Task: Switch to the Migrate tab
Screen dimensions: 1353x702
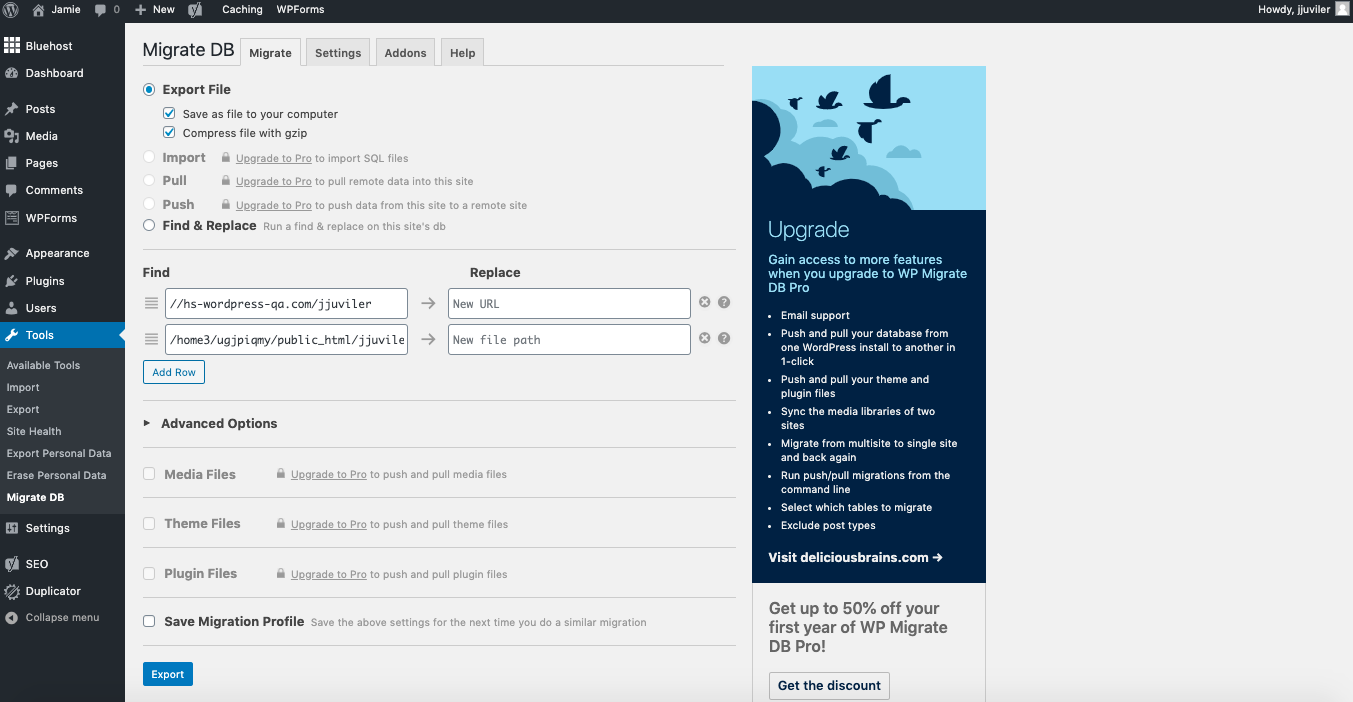Action: tap(270, 53)
